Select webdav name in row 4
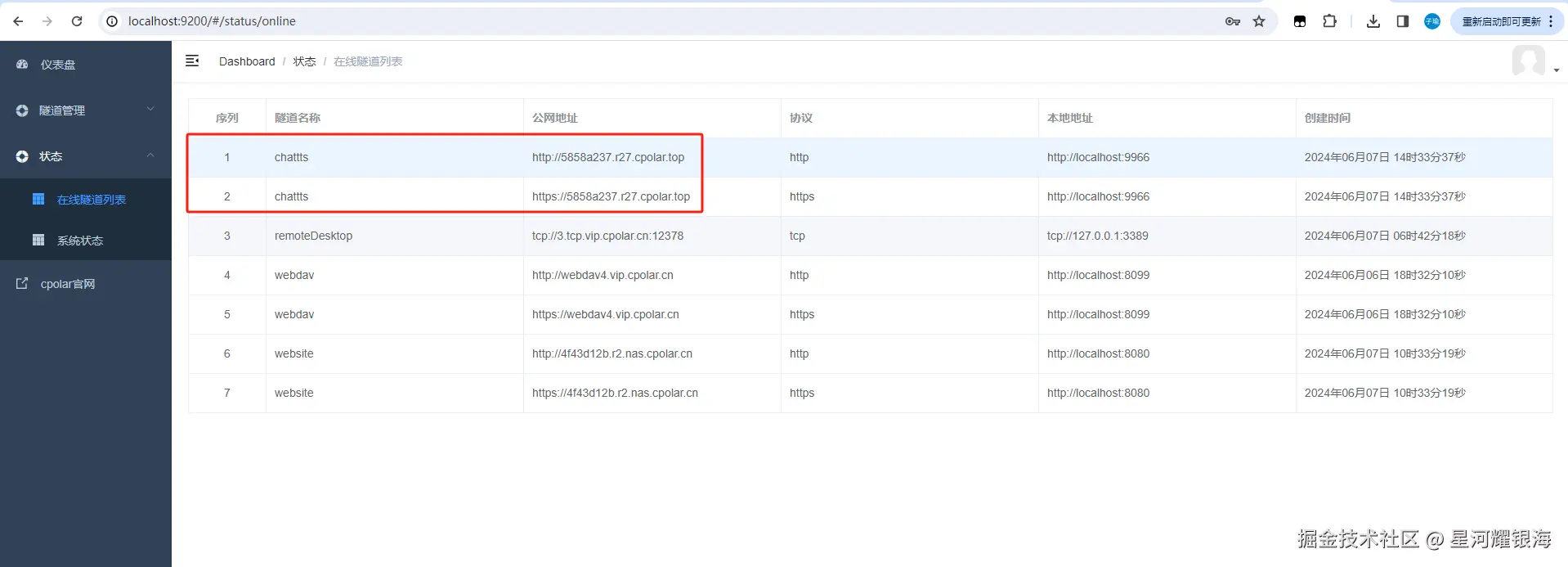The width and height of the screenshot is (1568, 567). [294, 275]
